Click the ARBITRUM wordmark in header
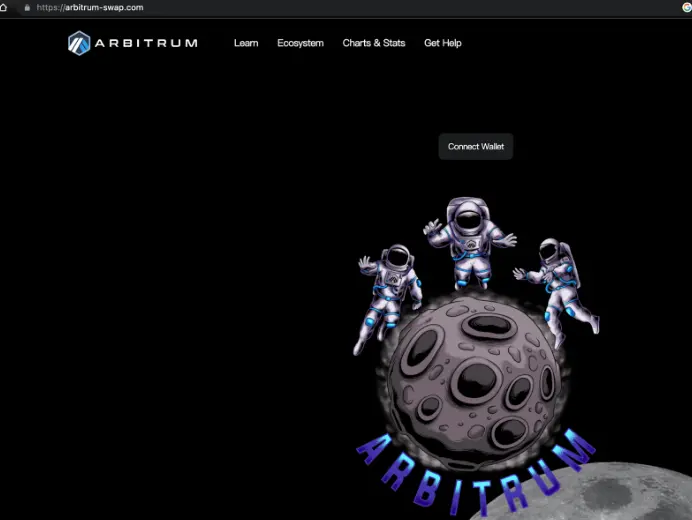 click(x=146, y=43)
